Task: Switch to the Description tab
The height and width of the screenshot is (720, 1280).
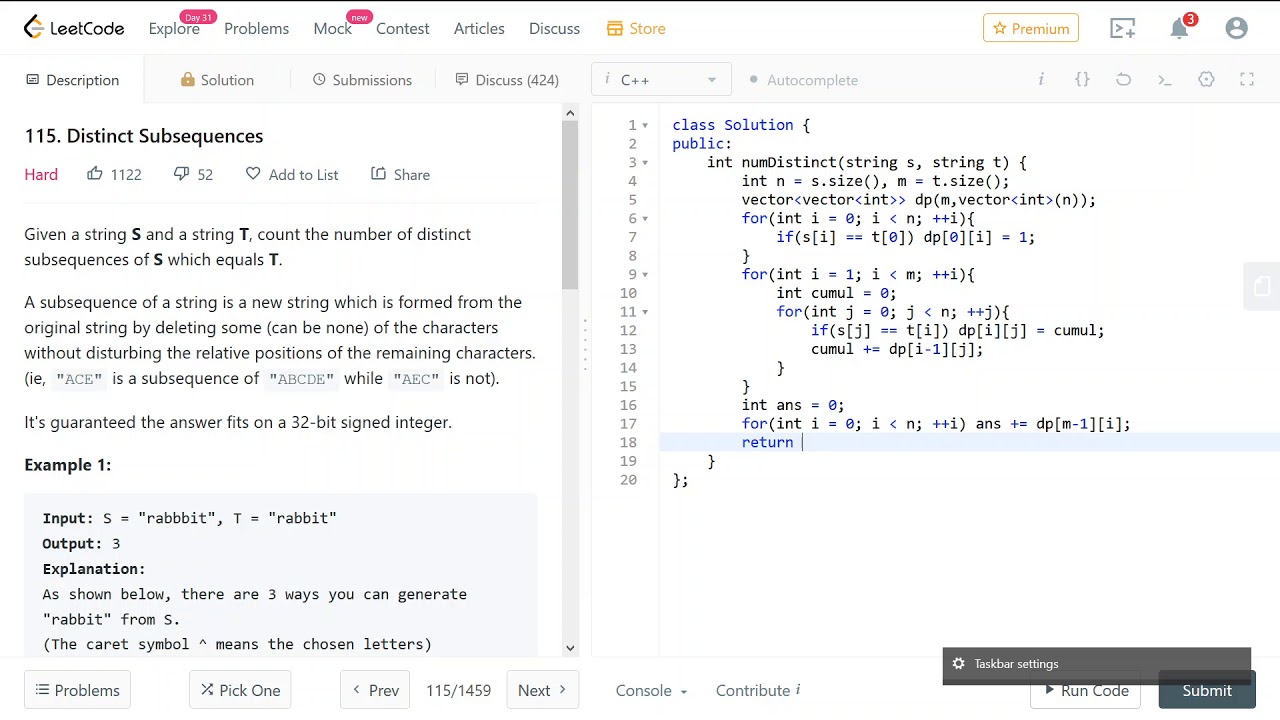Action: click(72, 80)
